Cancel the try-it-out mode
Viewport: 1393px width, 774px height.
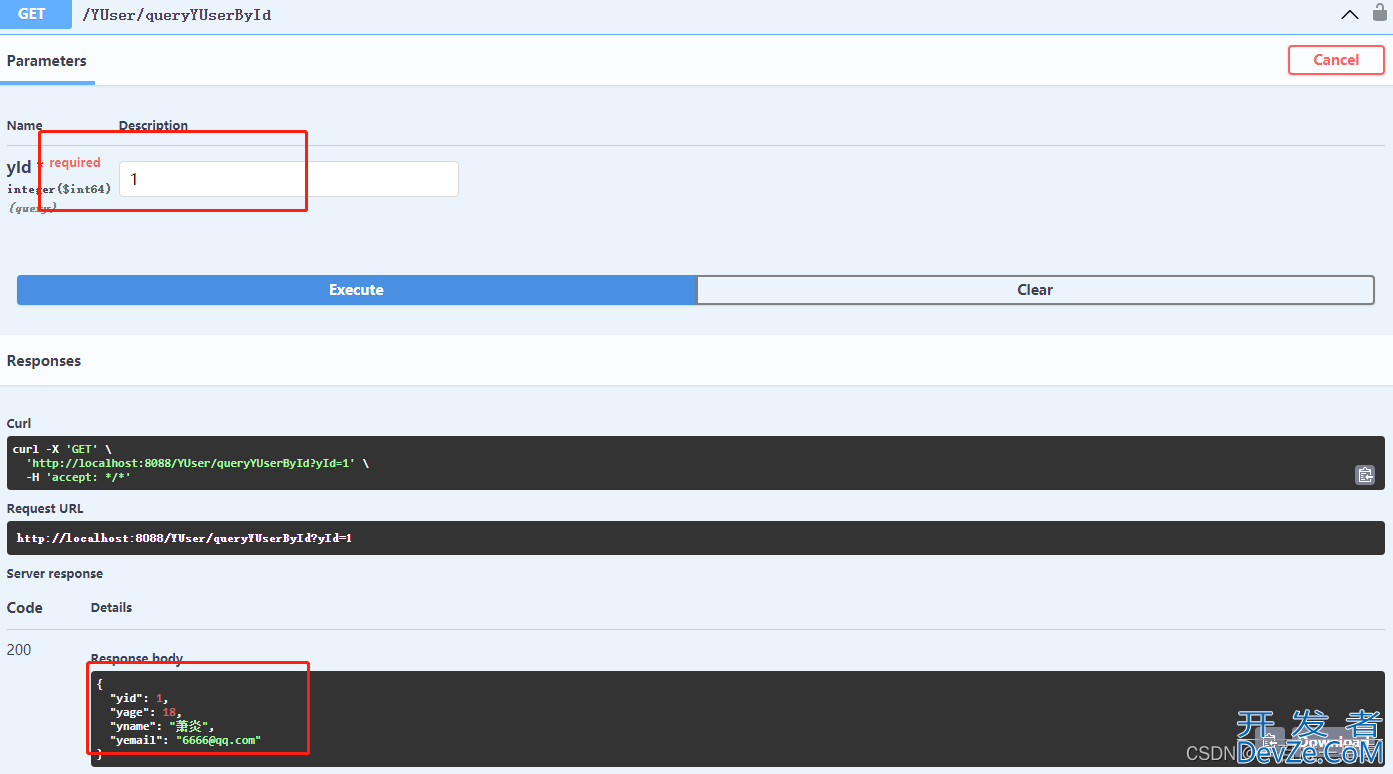pyautogui.click(x=1336, y=60)
